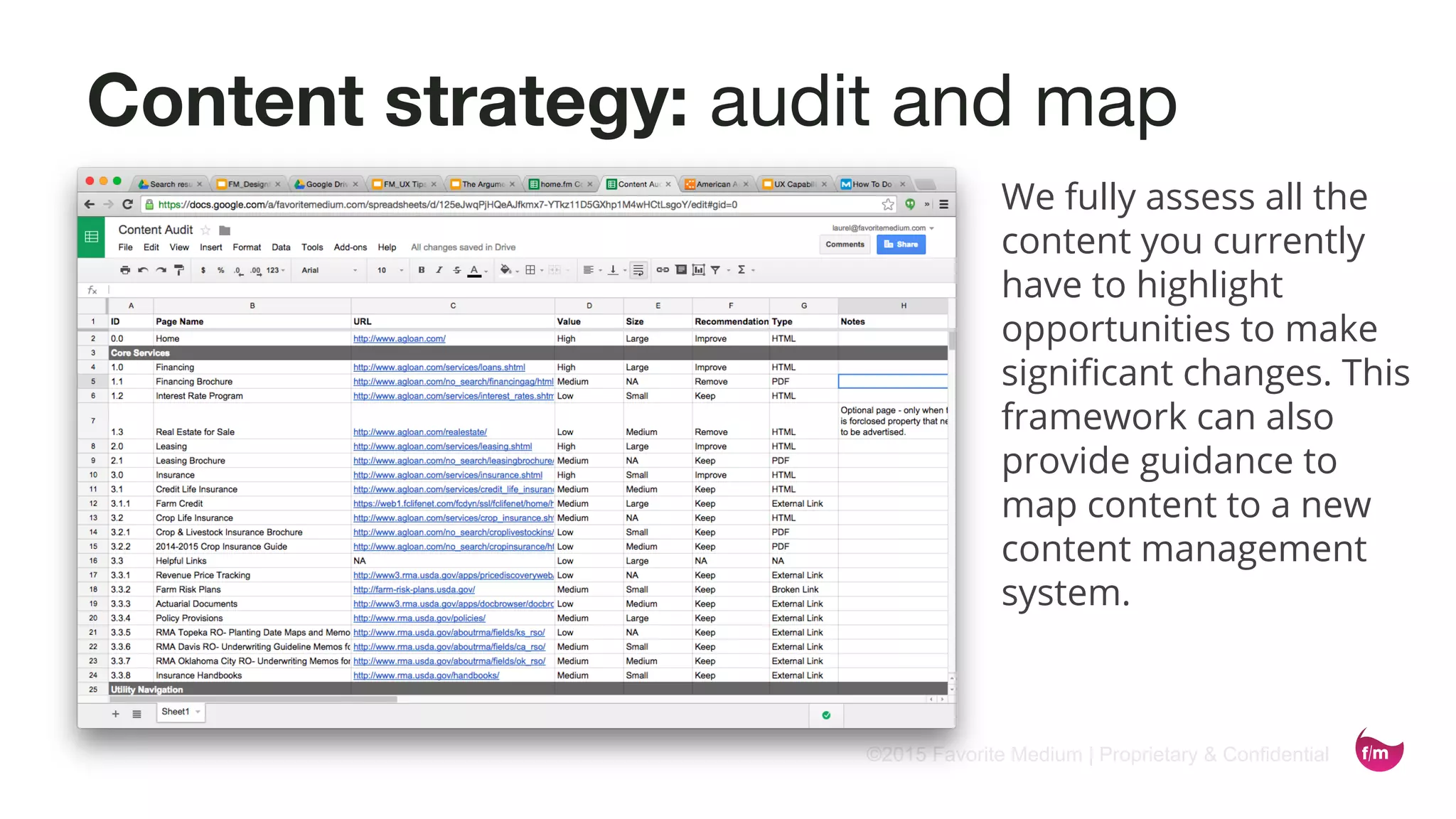Toggle bold formatting
Screen dimensions: 1456x819
click(422, 270)
